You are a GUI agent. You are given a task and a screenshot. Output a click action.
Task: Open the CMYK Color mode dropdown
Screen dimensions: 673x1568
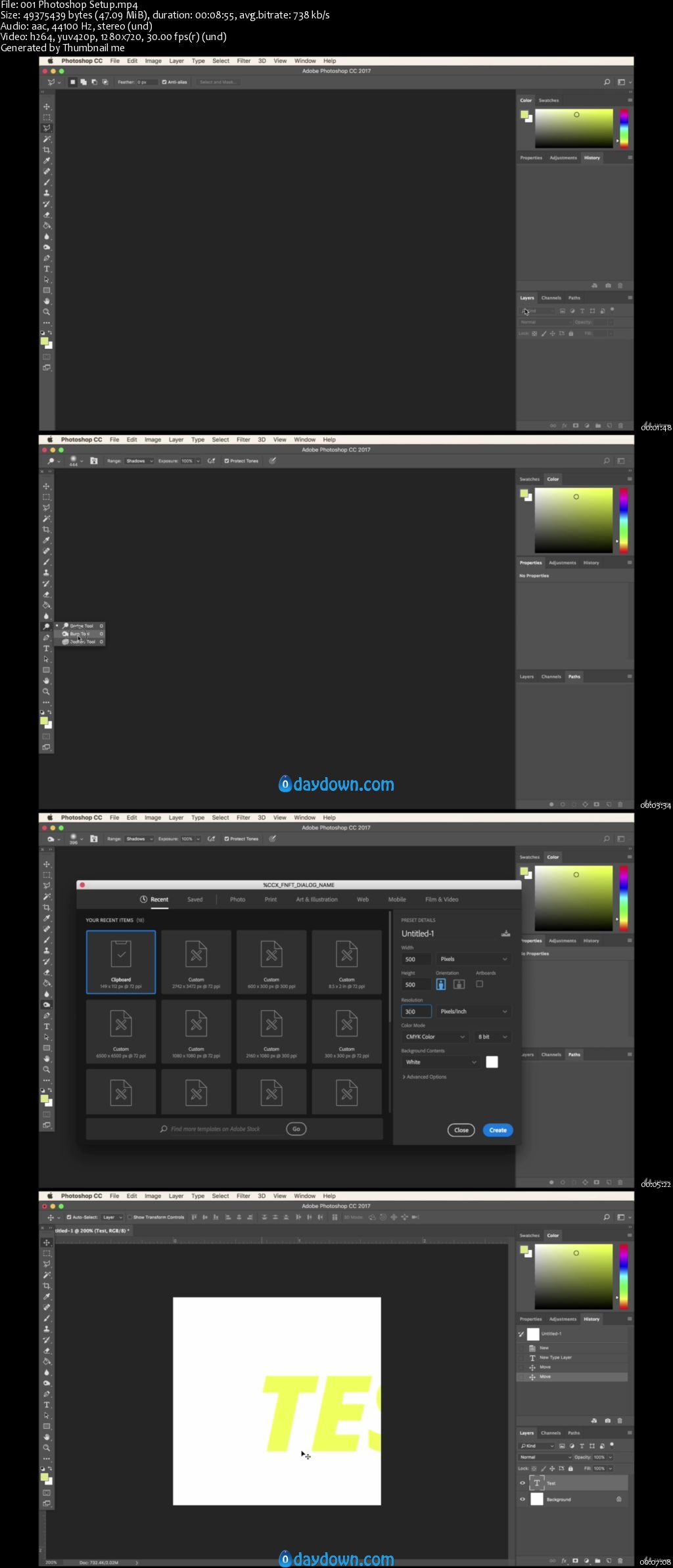coord(434,1037)
